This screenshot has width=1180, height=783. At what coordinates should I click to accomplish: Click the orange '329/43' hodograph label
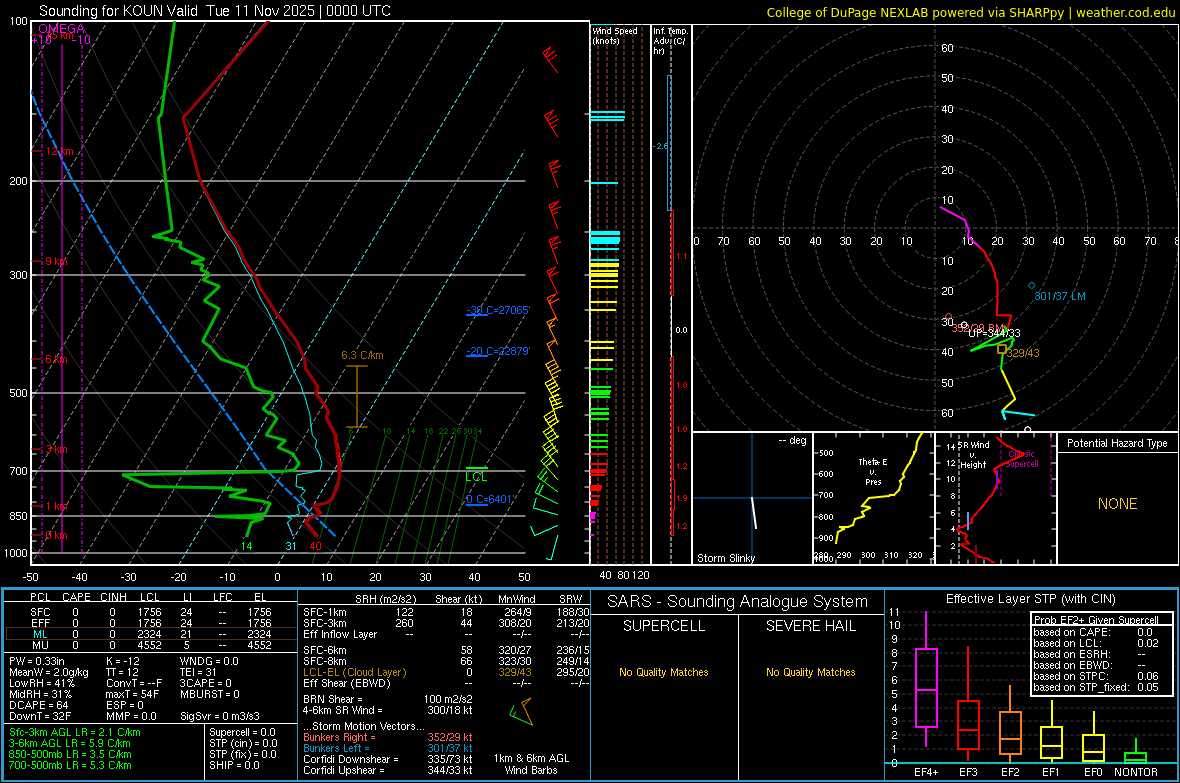[x=1023, y=353]
